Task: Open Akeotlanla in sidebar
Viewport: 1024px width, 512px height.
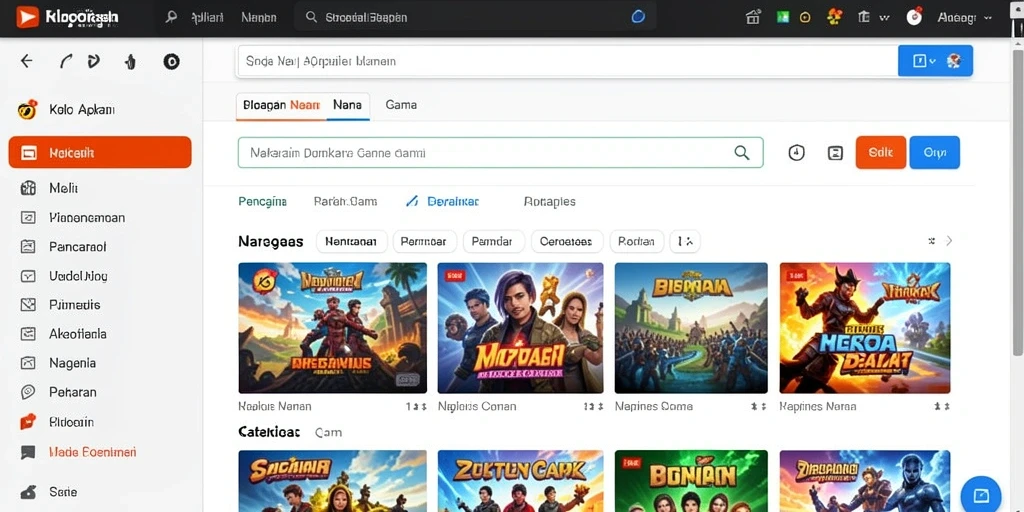Action: pyautogui.click(x=63, y=334)
